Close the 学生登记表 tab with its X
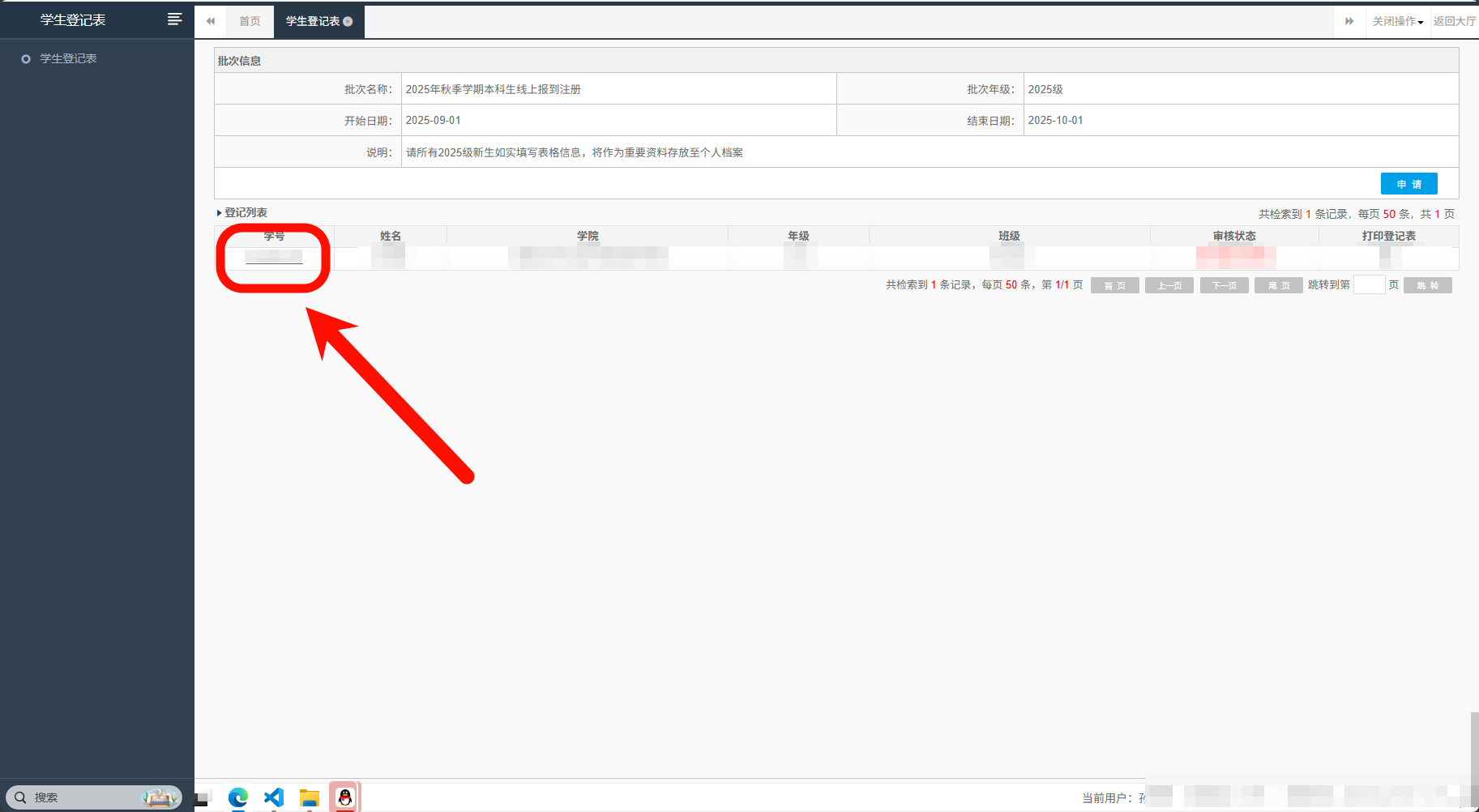The image size is (1479, 812). [x=348, y=22]
